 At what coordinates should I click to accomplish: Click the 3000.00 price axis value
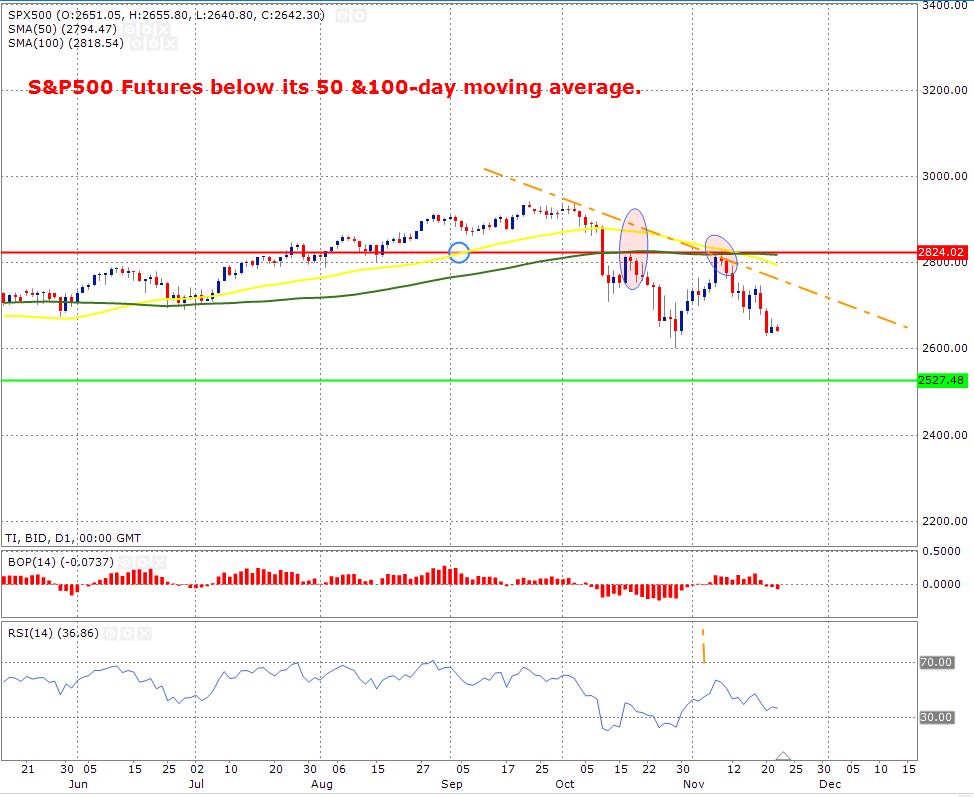[945, 176]
